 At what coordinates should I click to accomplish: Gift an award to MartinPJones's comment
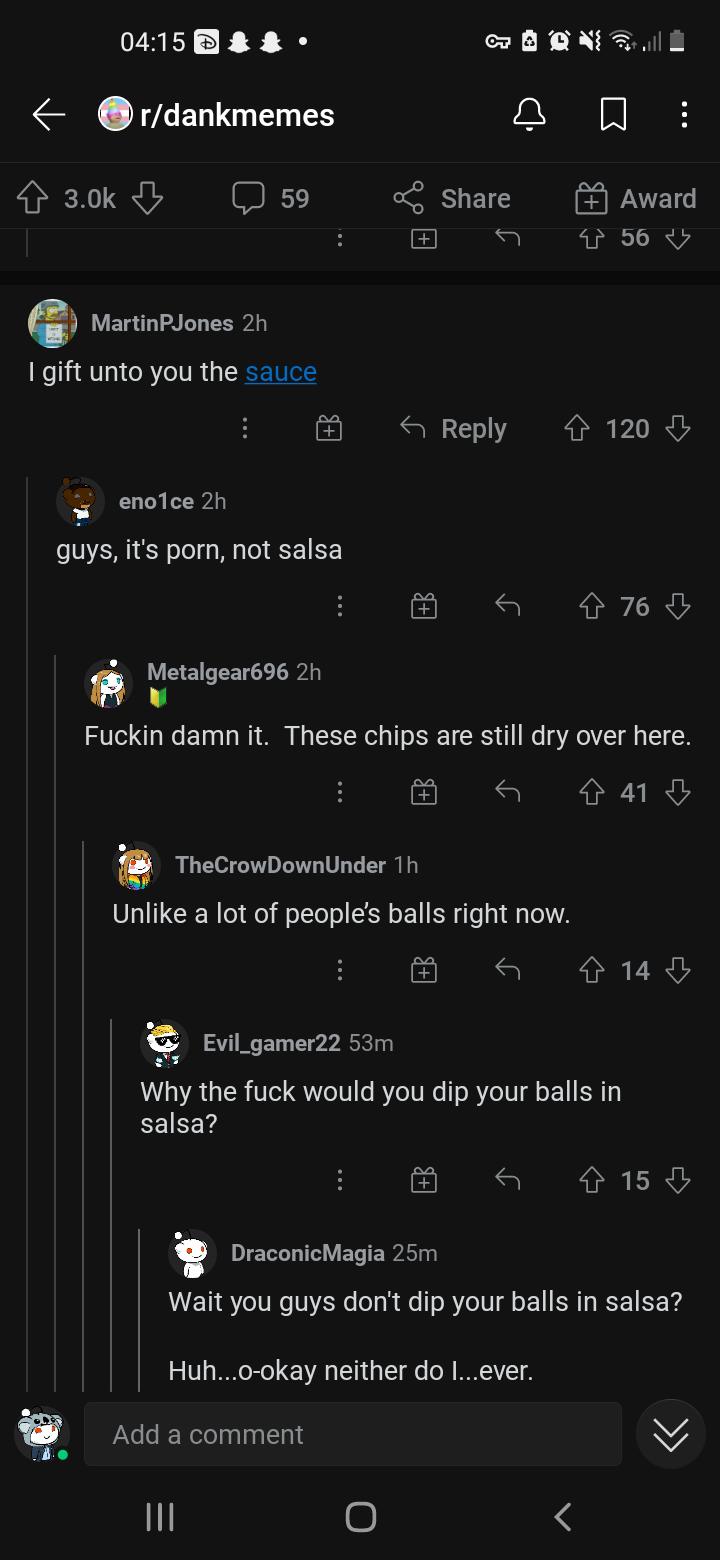[328, 428]
